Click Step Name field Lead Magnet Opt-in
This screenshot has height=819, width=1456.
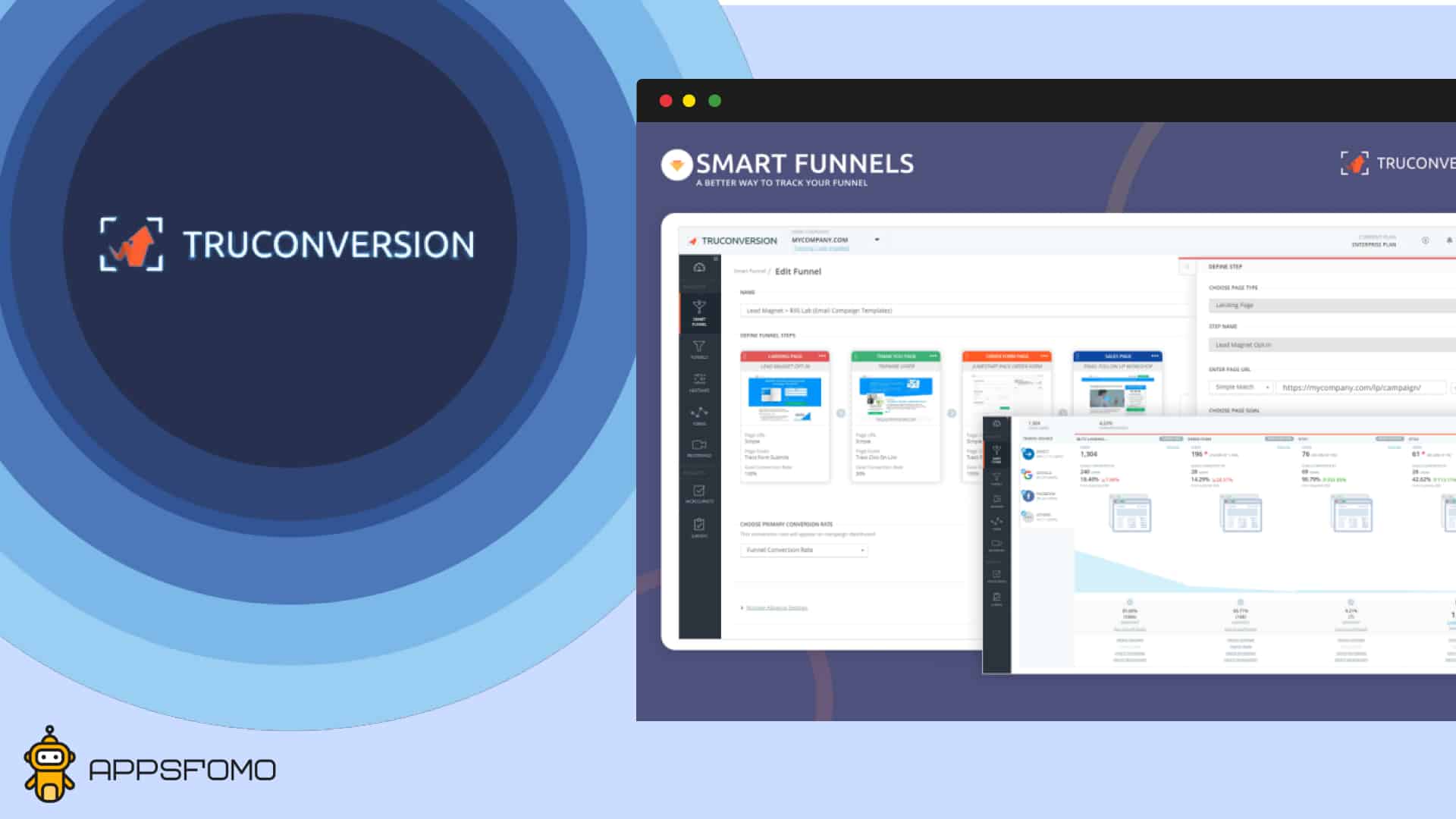coord(1332,345)
